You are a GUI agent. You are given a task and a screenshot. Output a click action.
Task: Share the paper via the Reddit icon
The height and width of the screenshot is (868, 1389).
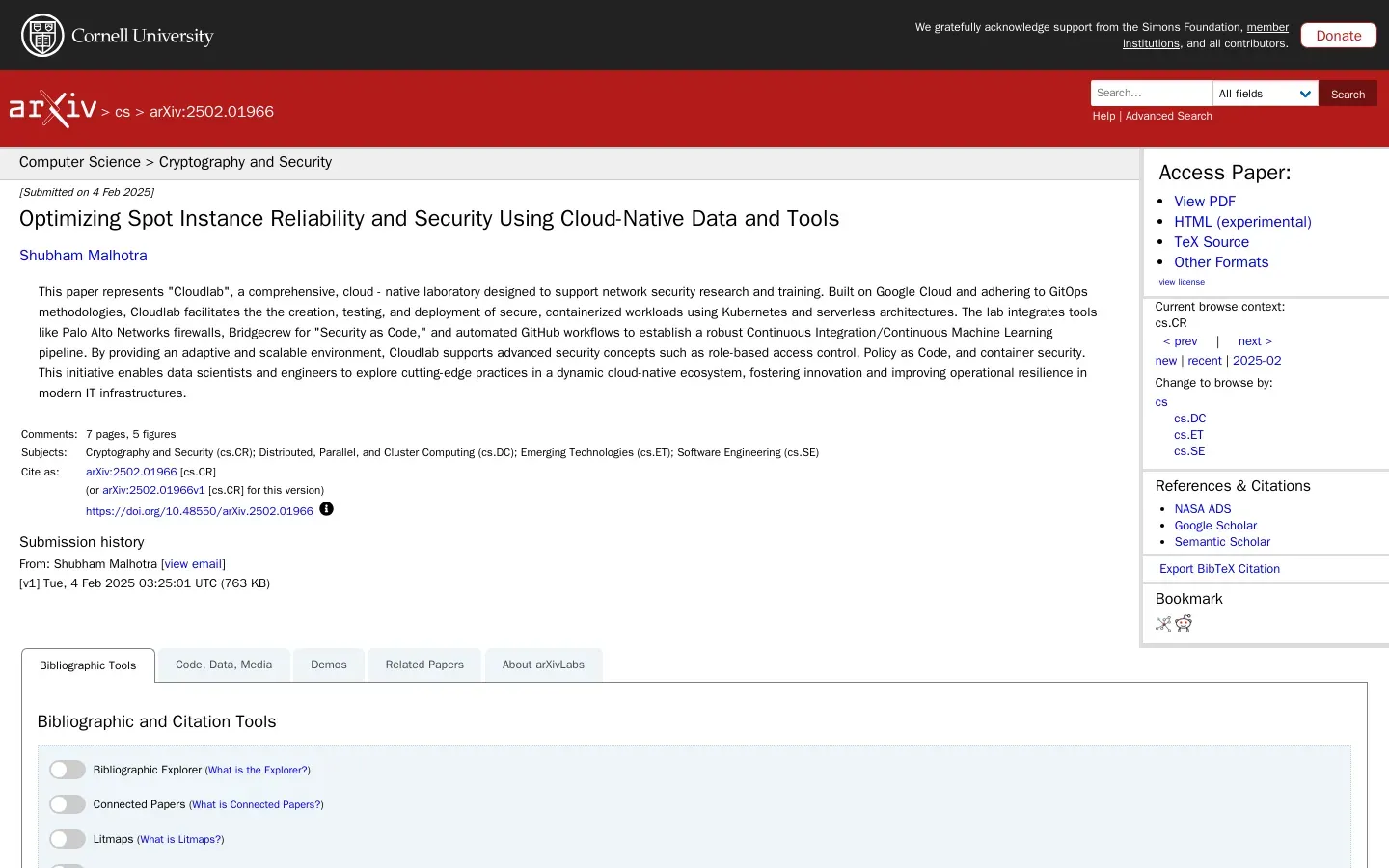1184,623
